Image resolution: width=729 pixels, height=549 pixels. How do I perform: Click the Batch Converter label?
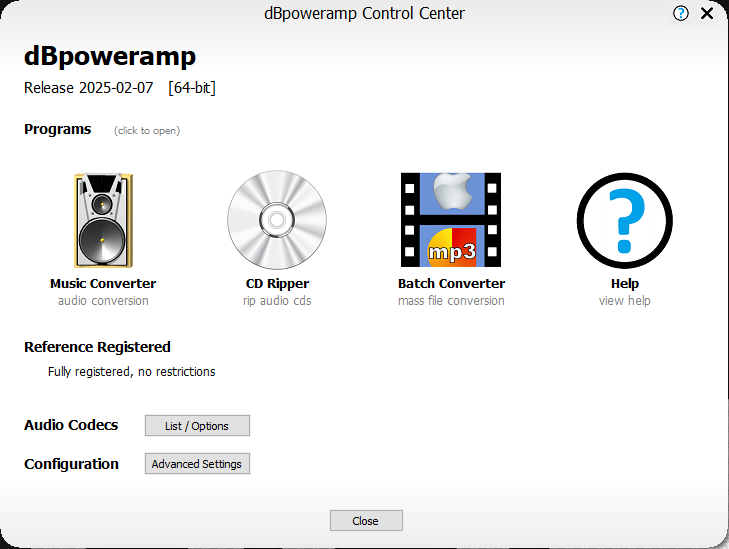click(x=451, y=284)
